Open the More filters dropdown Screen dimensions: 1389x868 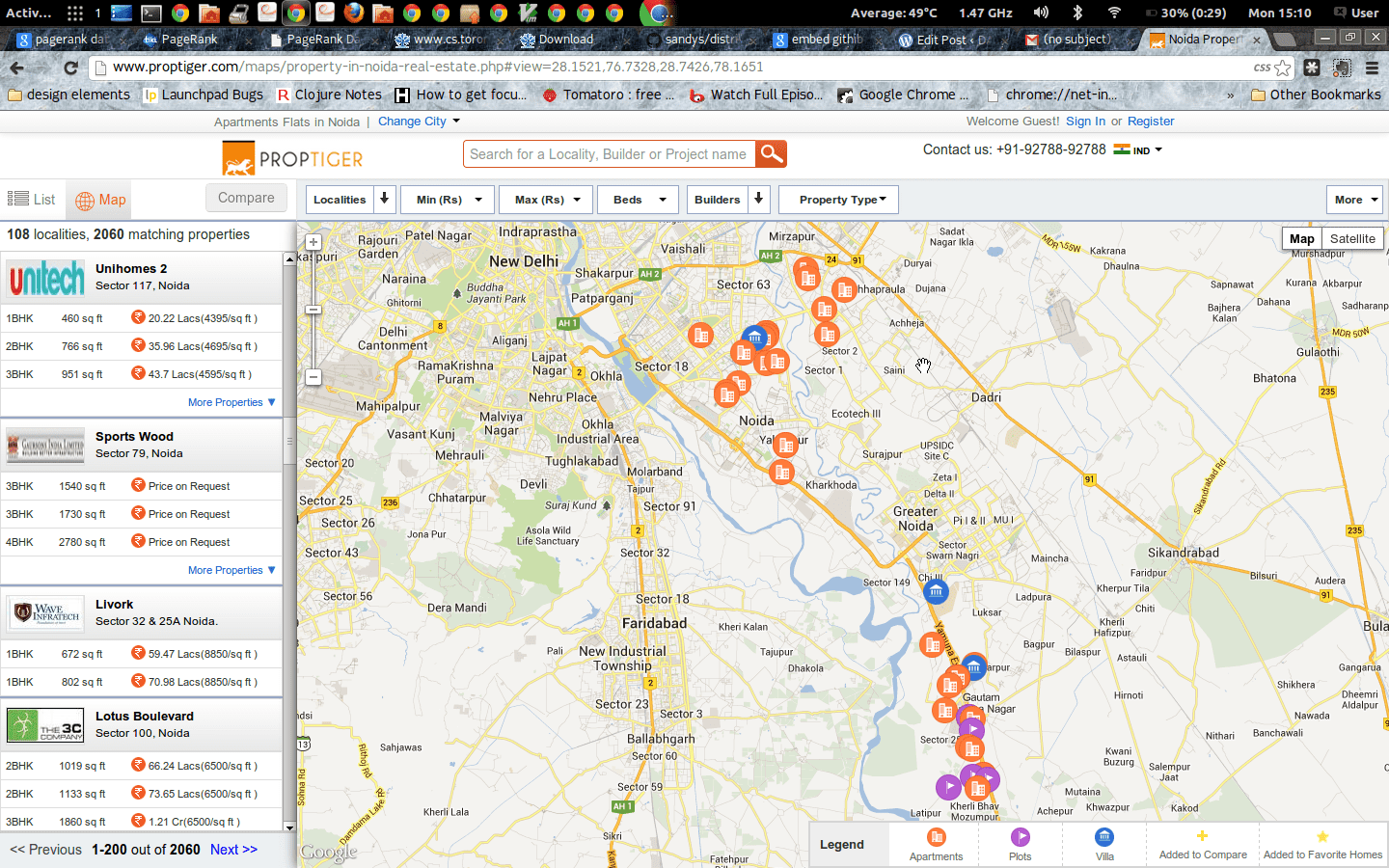[1354, 200]
